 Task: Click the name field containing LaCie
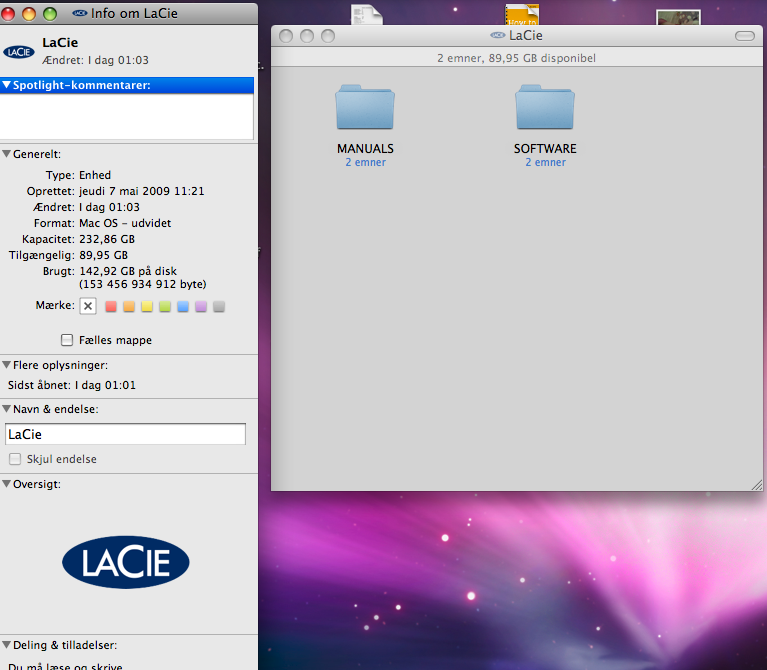(125, 434)
